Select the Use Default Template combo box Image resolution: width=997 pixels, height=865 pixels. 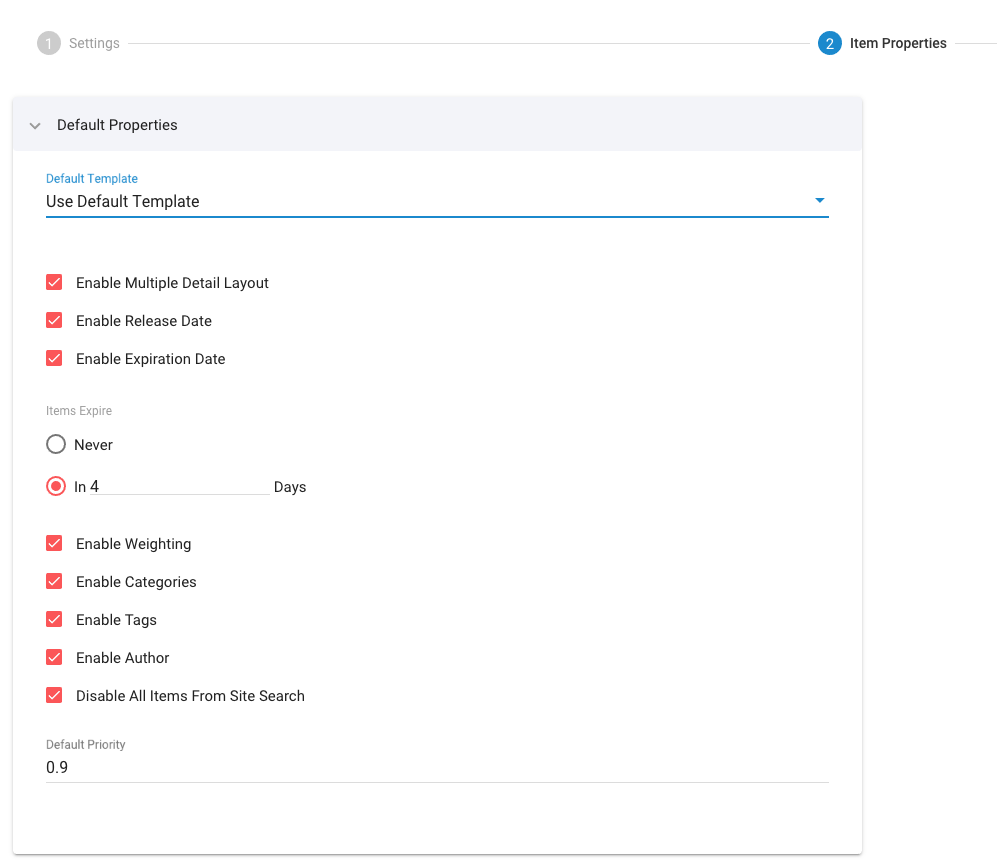pos(437,202)
